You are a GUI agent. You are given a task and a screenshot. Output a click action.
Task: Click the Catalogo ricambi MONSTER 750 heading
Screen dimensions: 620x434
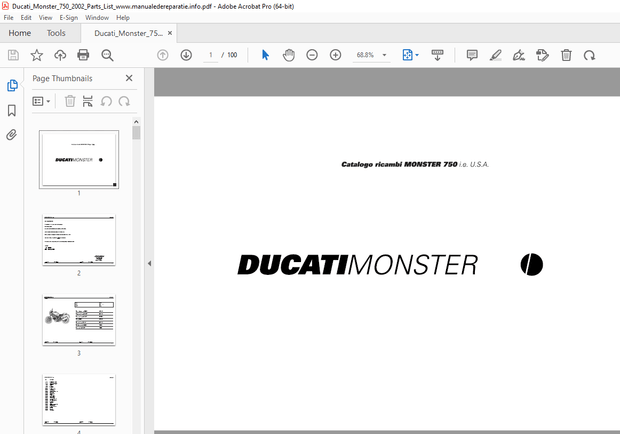click(415, 164)
